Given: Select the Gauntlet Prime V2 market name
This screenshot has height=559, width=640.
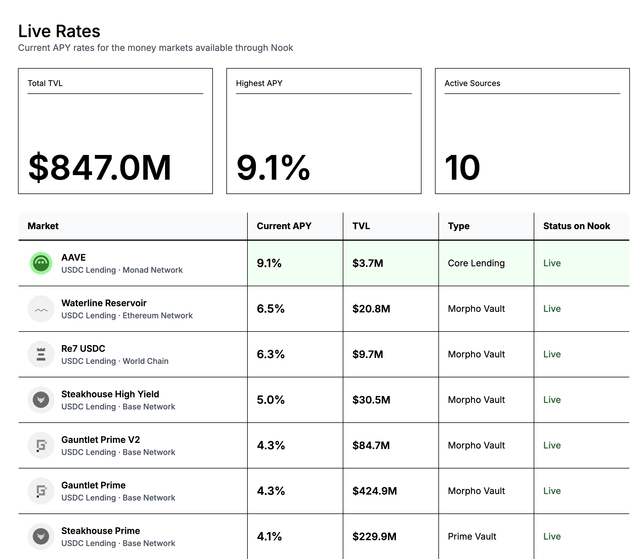Looking at the screenshot, I should (100, 439).
